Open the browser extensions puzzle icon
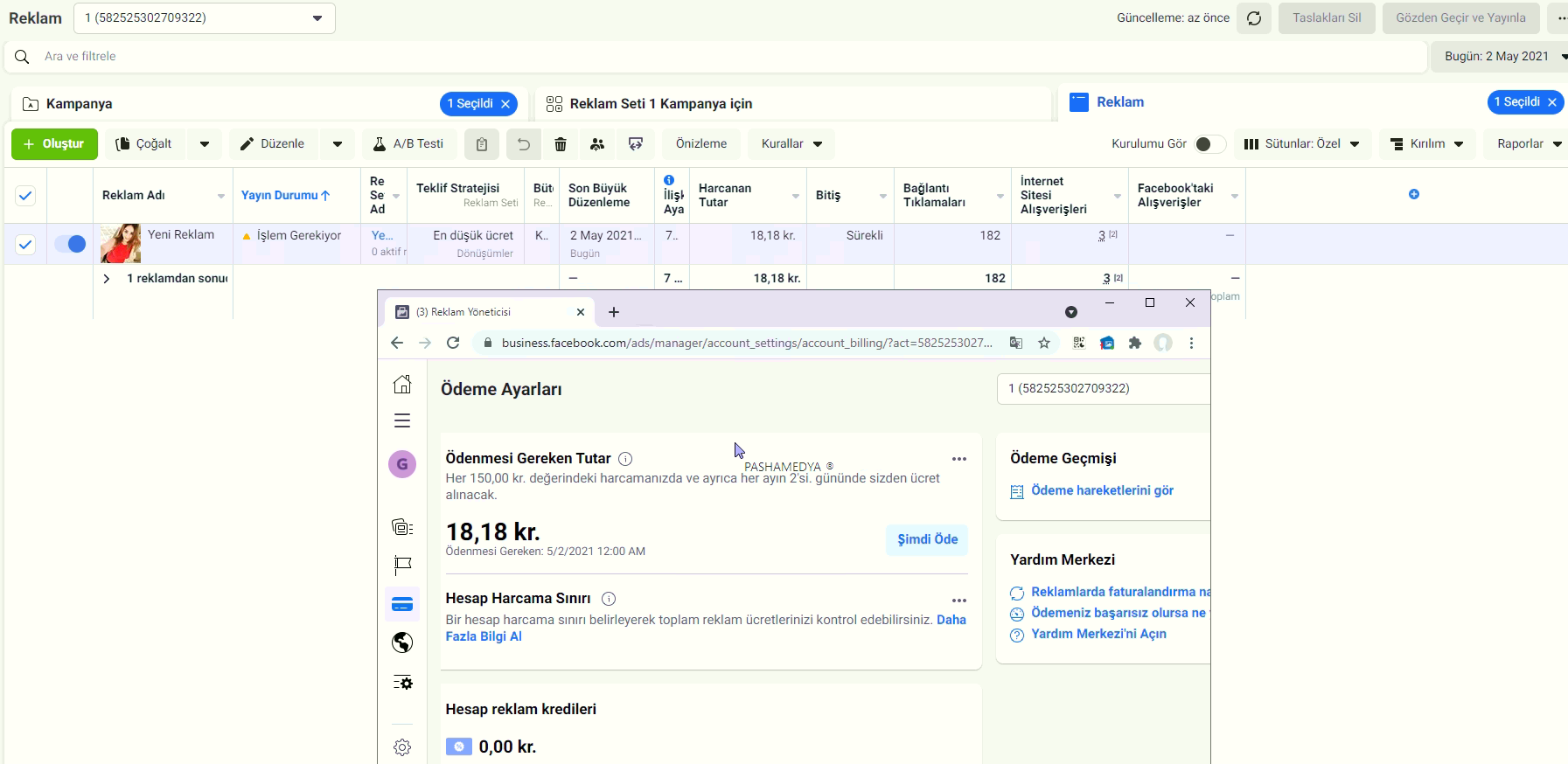Screen dimensions: 1568x764 tap(1135, 343)
